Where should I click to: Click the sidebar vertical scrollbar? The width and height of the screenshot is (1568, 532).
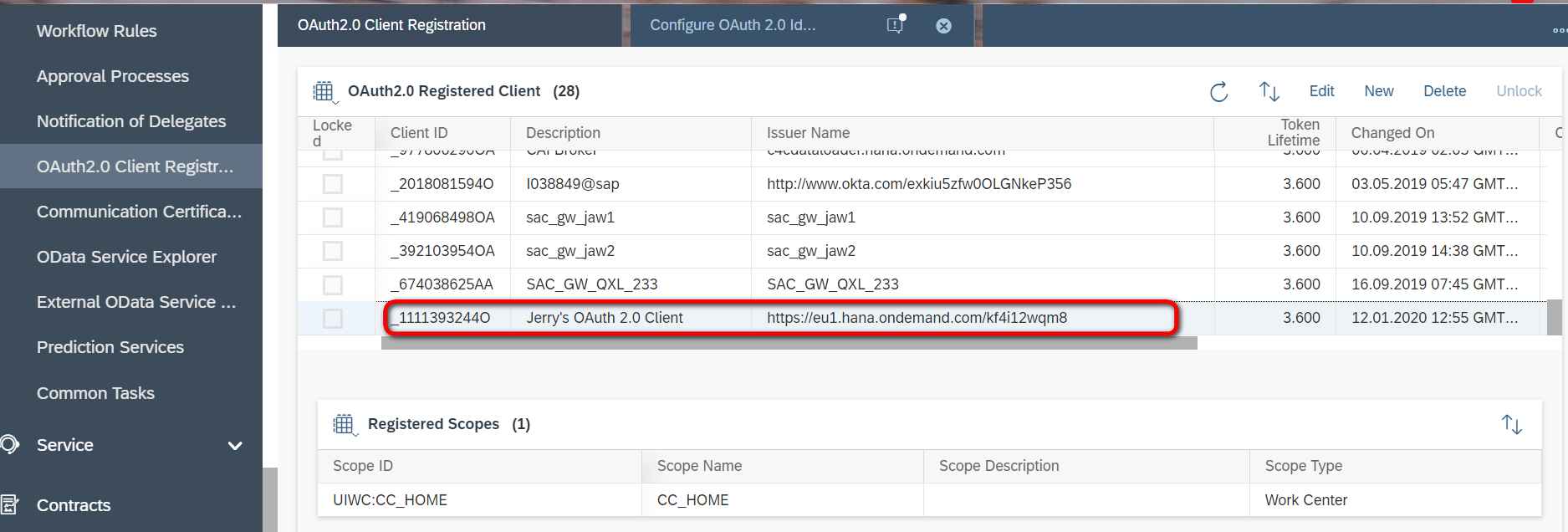[x=269, y=499]
